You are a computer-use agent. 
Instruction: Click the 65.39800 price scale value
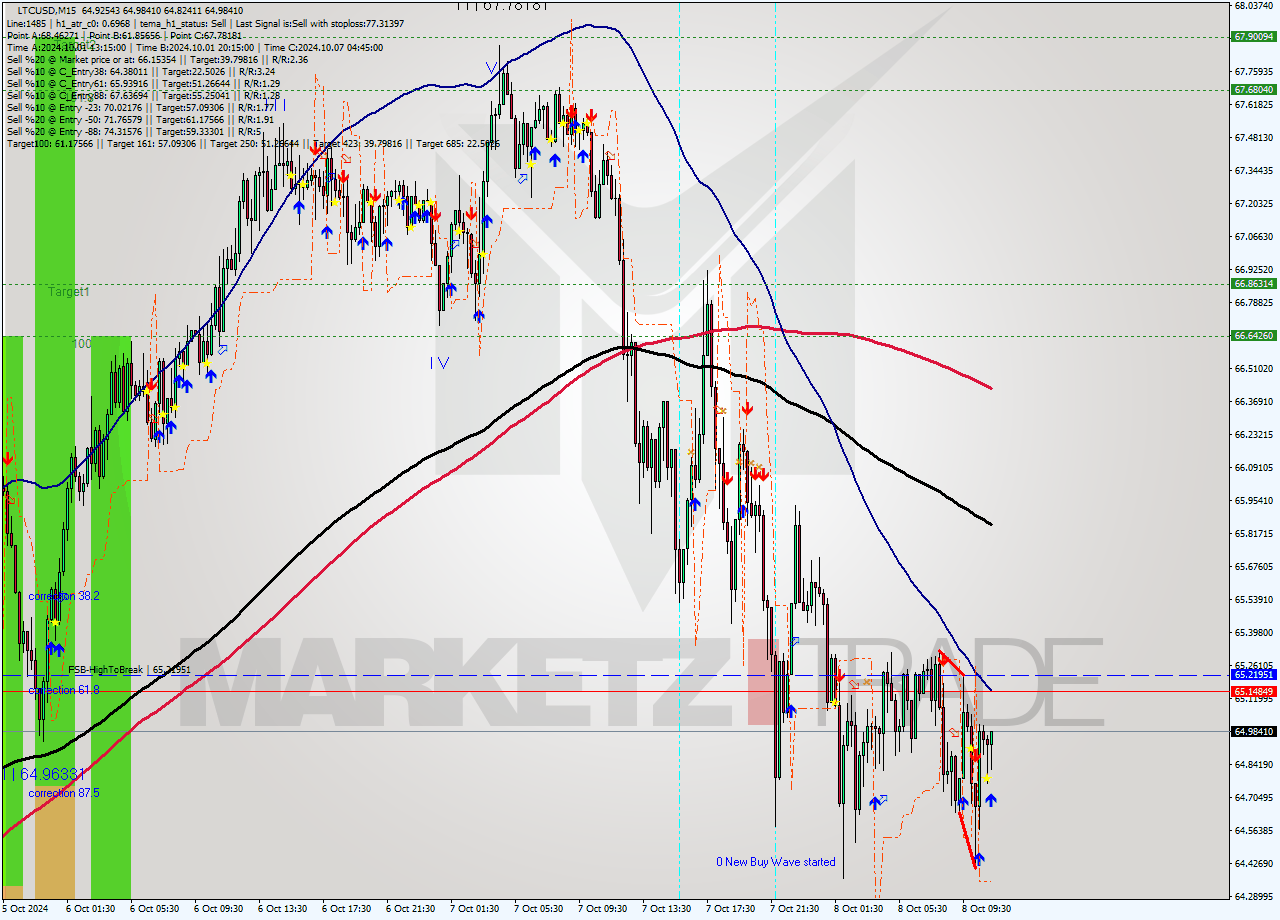tap(1254, 632)
